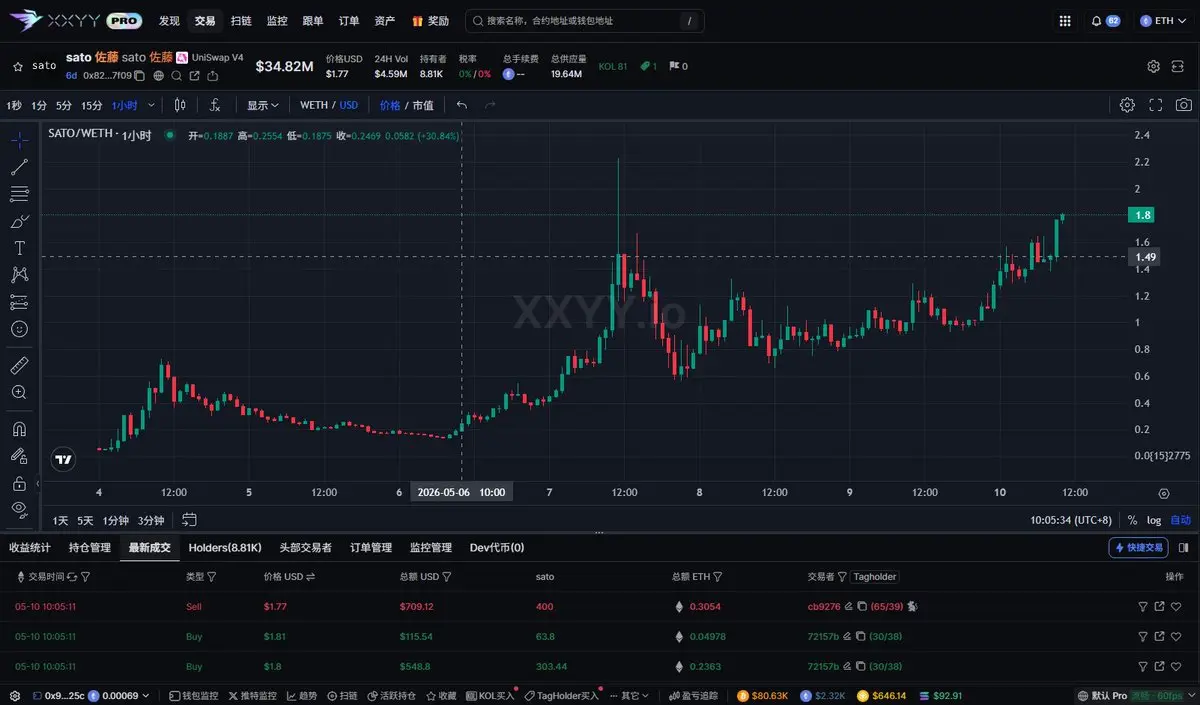Open the 监控 monitor menu
This screenshot has height=705, width=1200.
pos(277,21)
